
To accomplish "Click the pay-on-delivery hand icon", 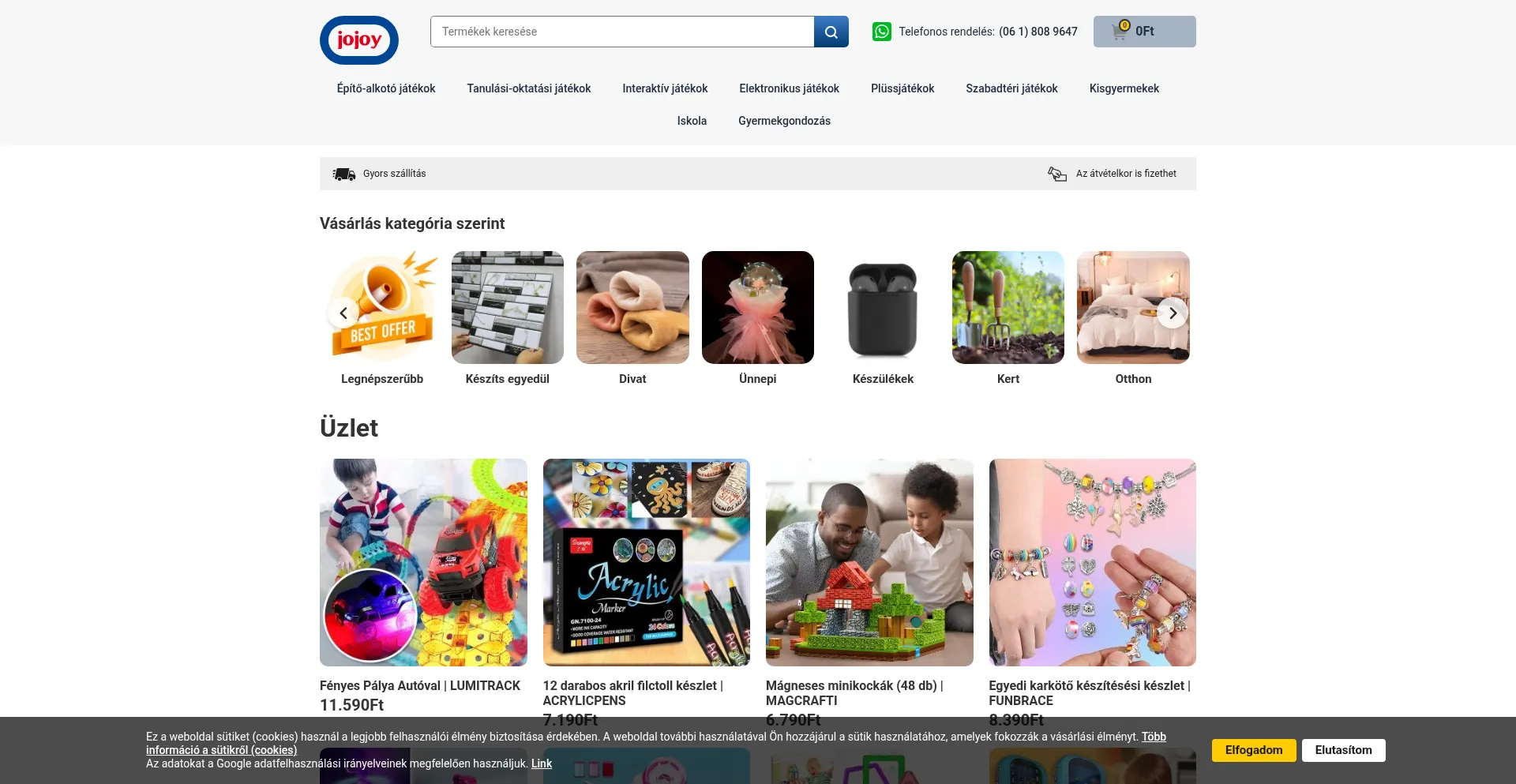I will (1057, 174).
